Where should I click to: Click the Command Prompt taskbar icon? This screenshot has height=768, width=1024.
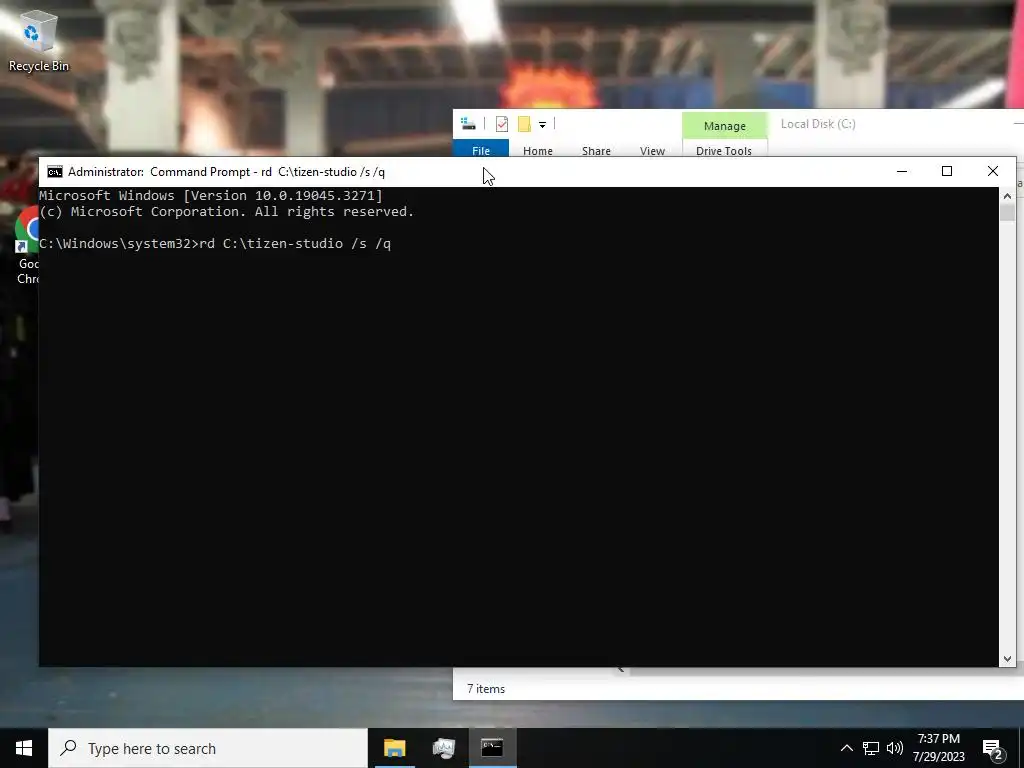[492, 748]
